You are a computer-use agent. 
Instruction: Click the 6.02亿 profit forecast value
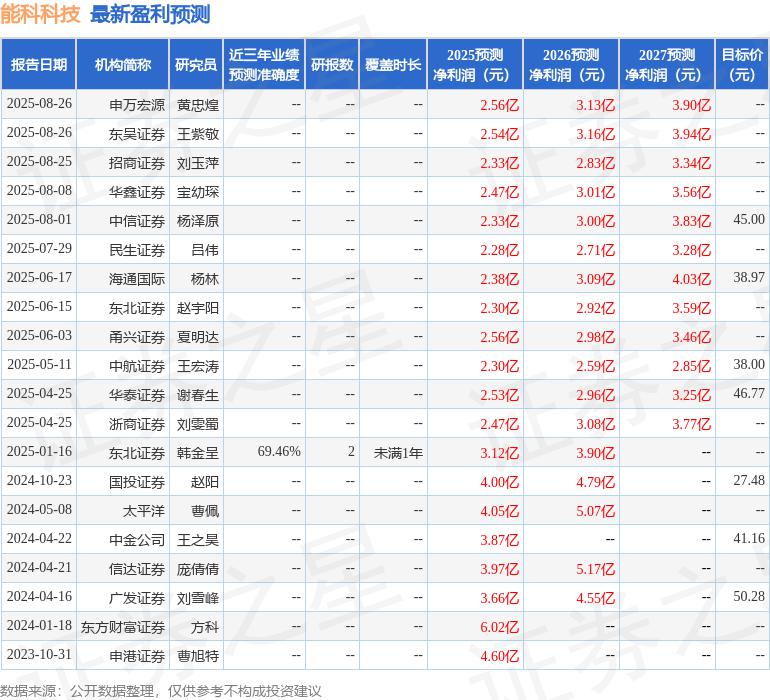pos(499,626)
